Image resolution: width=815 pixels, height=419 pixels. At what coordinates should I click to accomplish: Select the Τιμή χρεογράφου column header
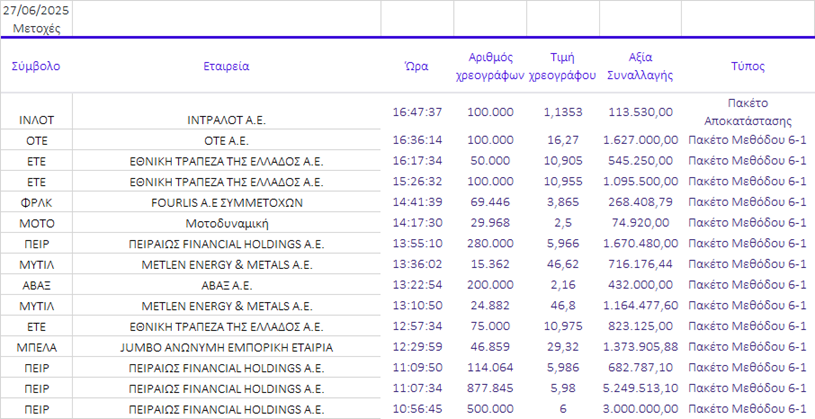562,66
